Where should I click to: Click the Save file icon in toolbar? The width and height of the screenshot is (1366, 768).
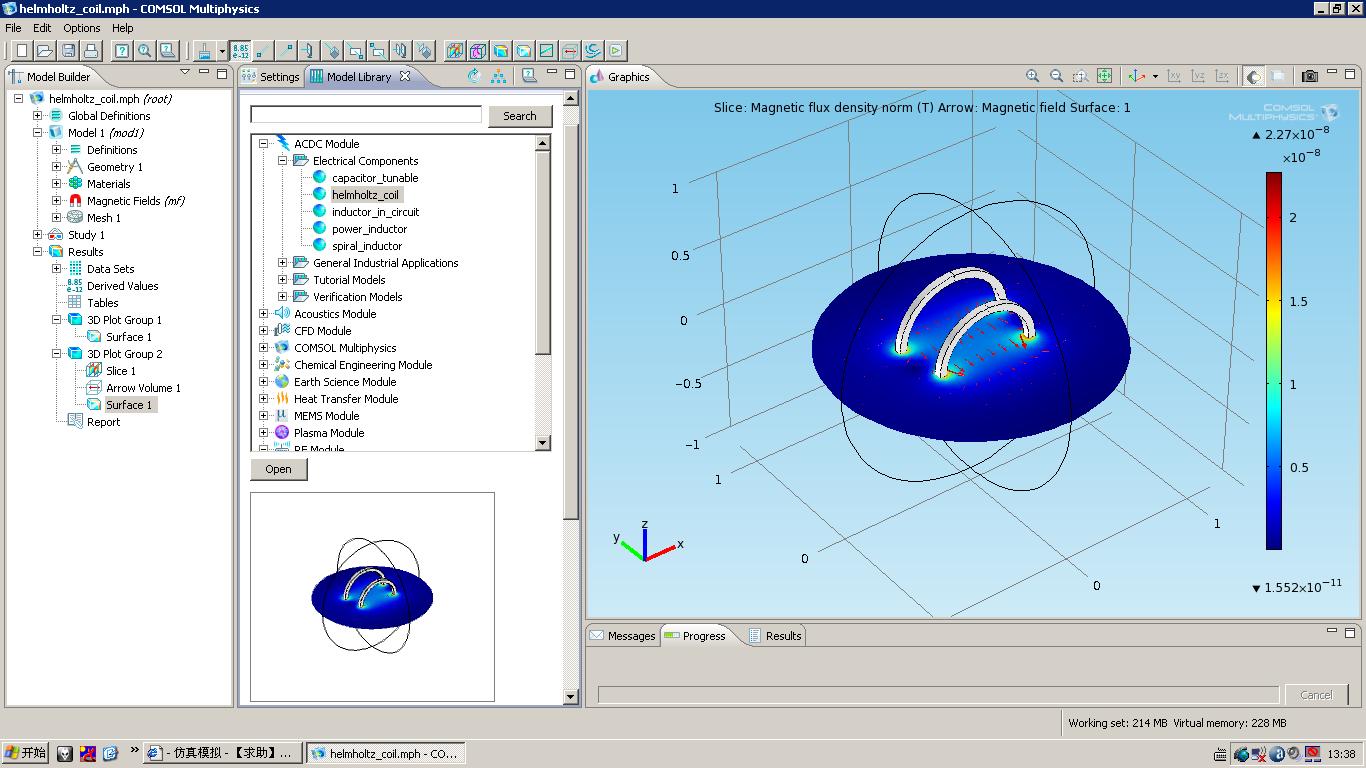[68, 51]
